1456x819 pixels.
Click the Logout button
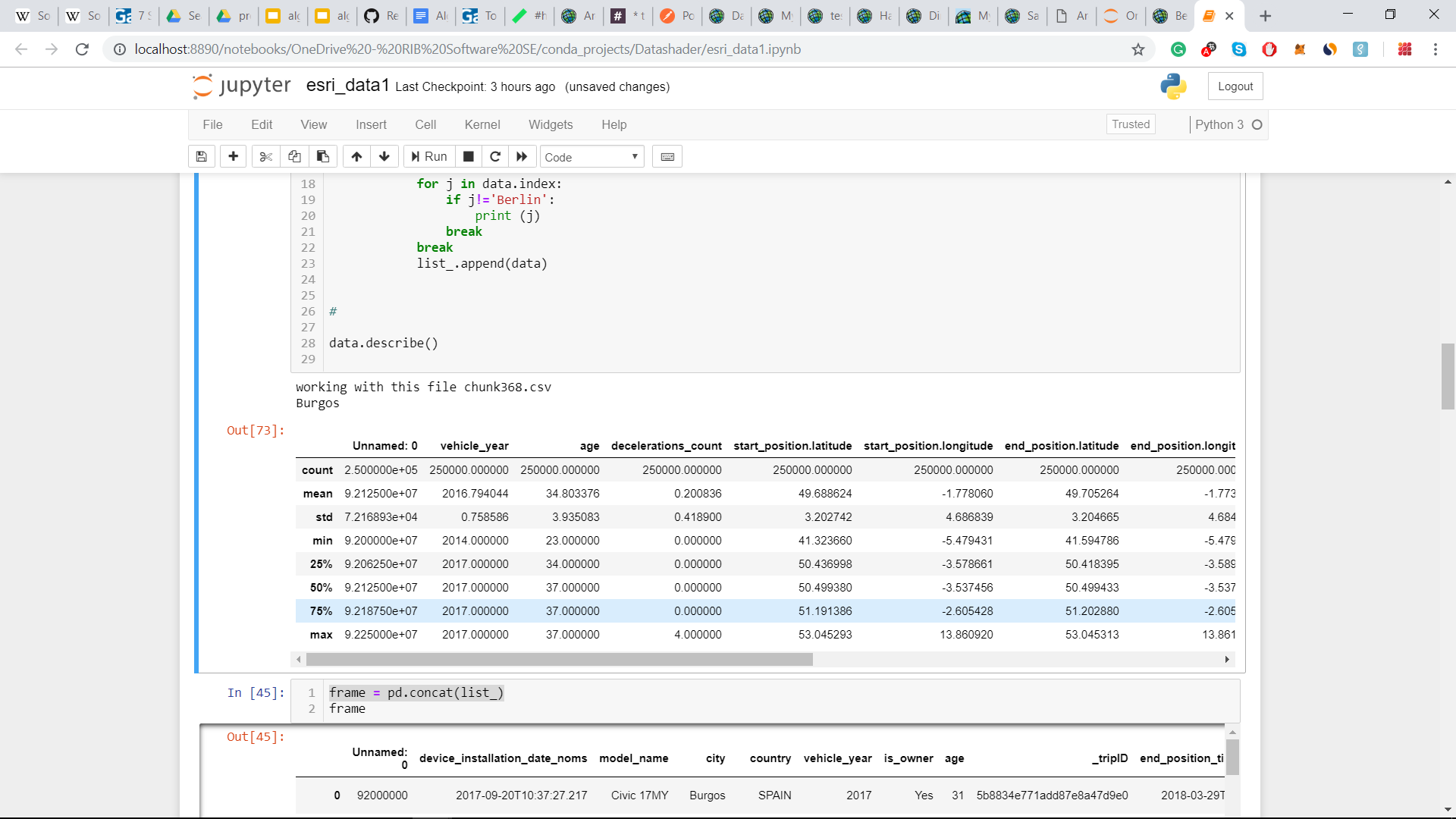[x=1235, y=86]
